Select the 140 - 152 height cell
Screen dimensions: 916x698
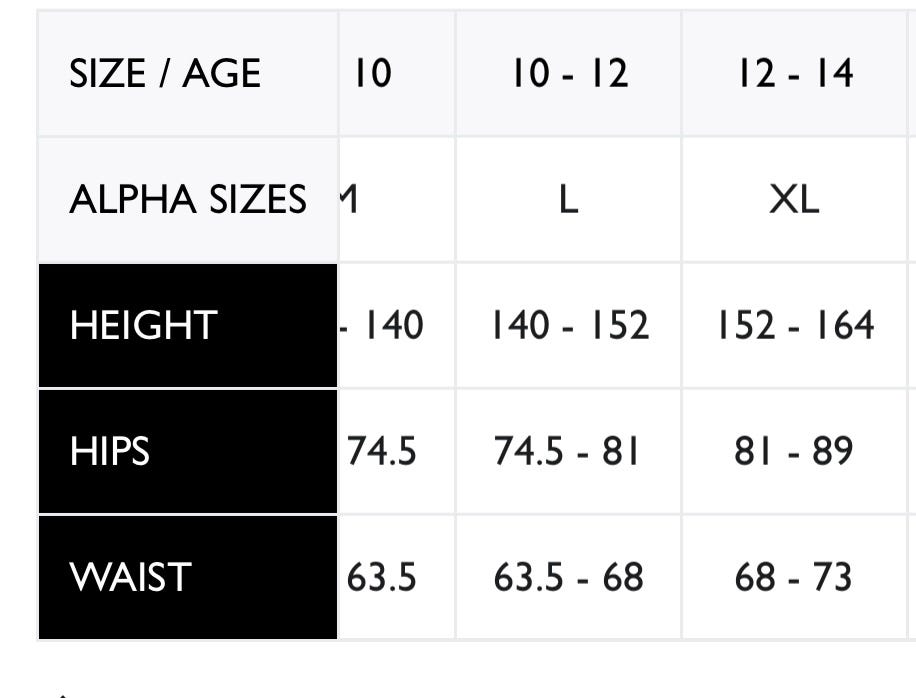pyautogui.click(x=569, y=326)
